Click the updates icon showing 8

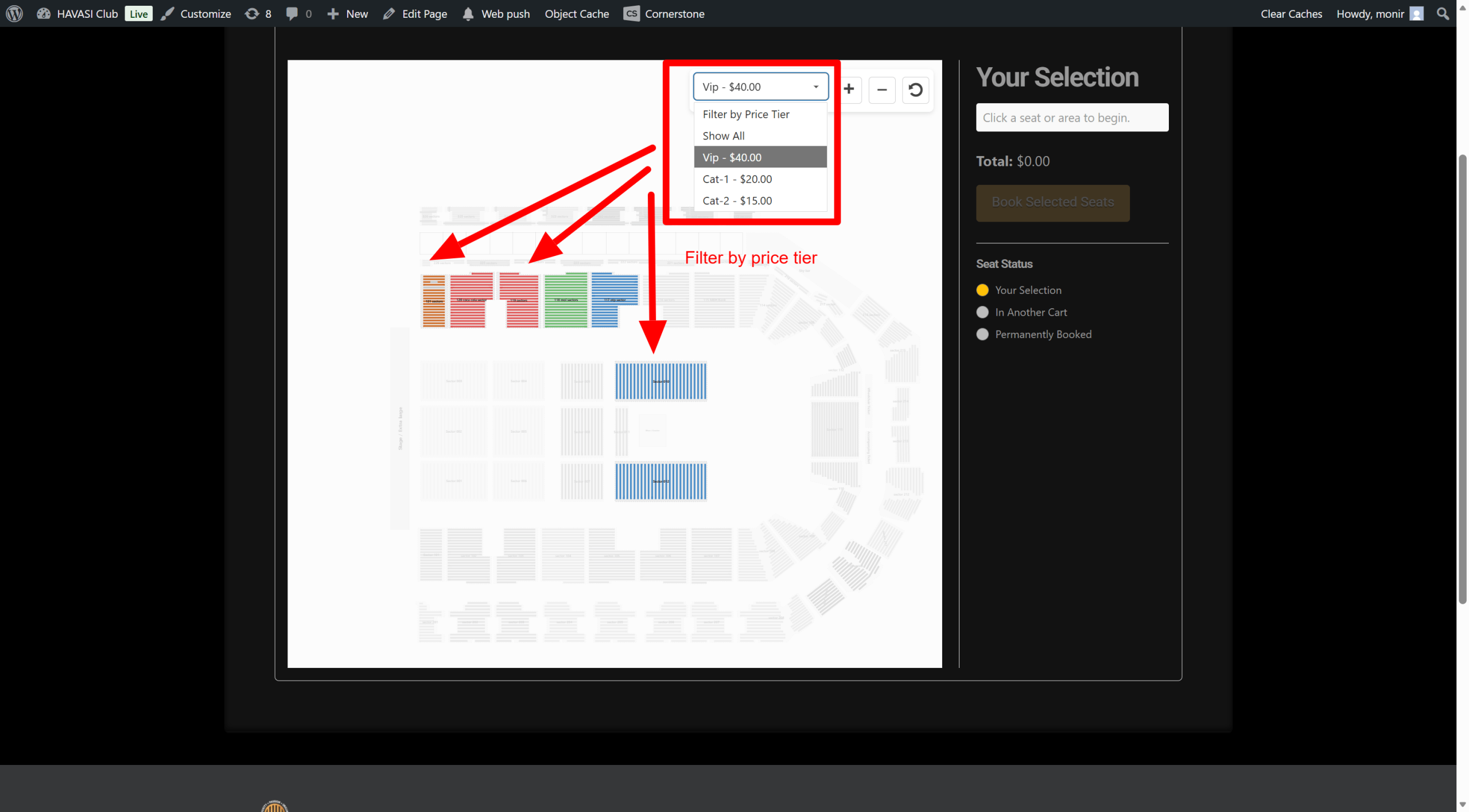coord(258,14)
